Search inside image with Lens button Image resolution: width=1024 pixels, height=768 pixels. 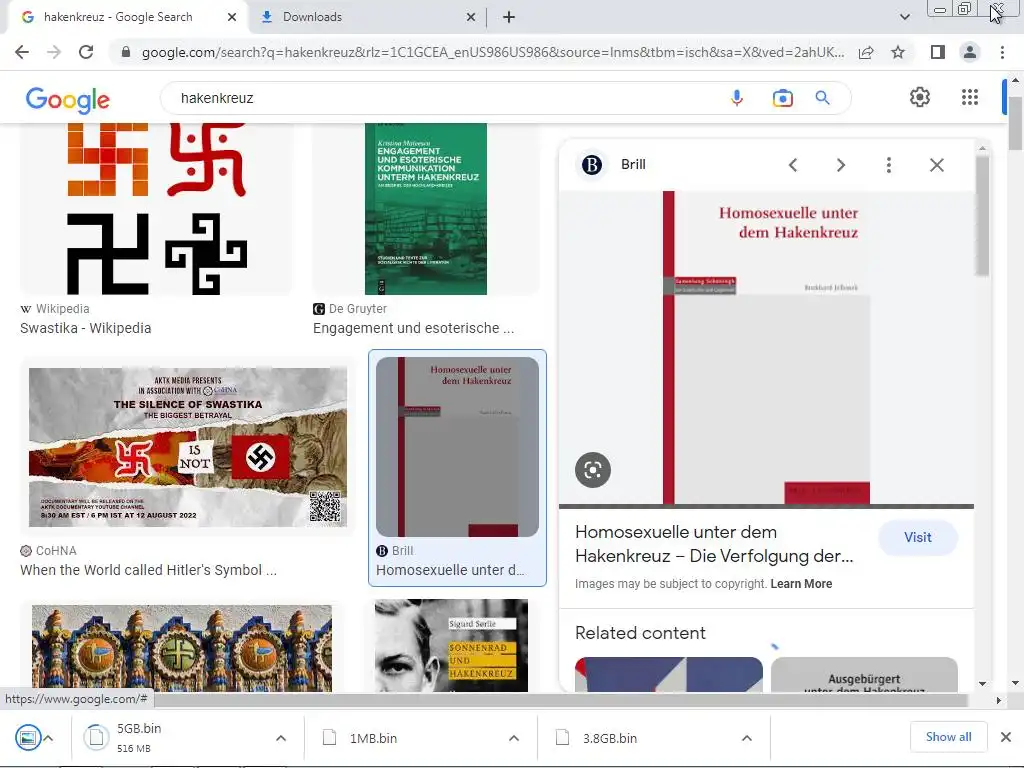(593, 470)
